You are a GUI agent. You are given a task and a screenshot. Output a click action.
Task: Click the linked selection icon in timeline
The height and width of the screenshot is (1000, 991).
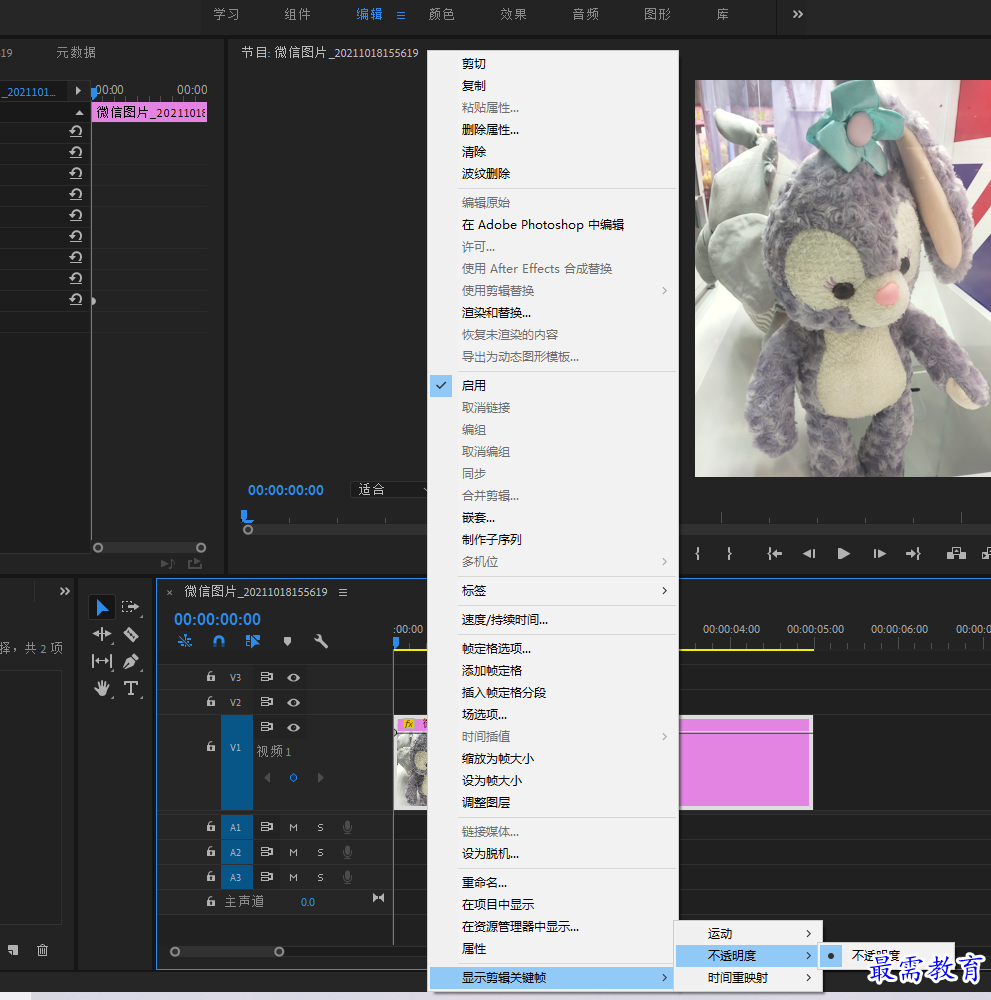253,641
